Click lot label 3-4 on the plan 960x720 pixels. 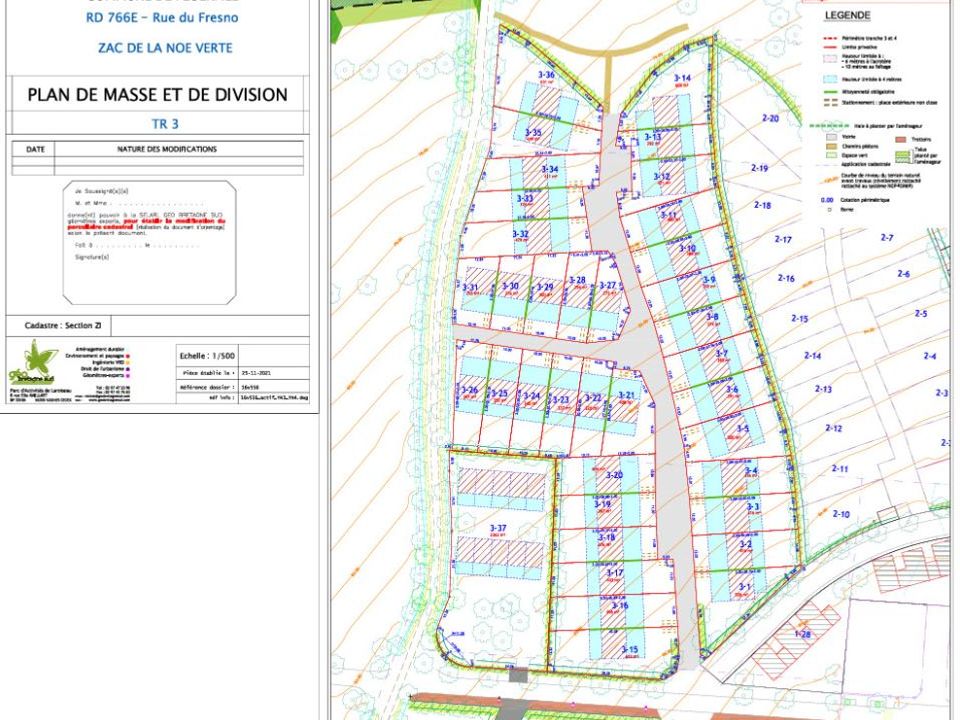tap(751, 471)
